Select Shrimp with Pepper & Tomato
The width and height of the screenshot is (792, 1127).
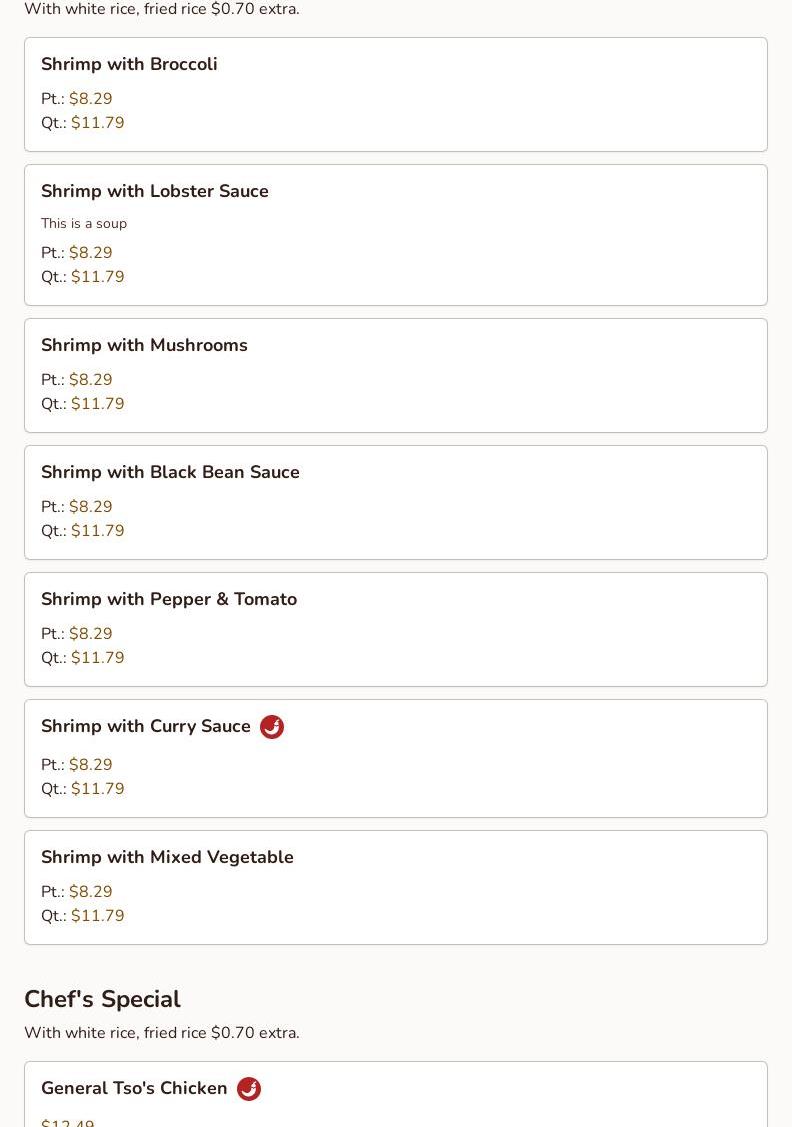tap(169, 599)
